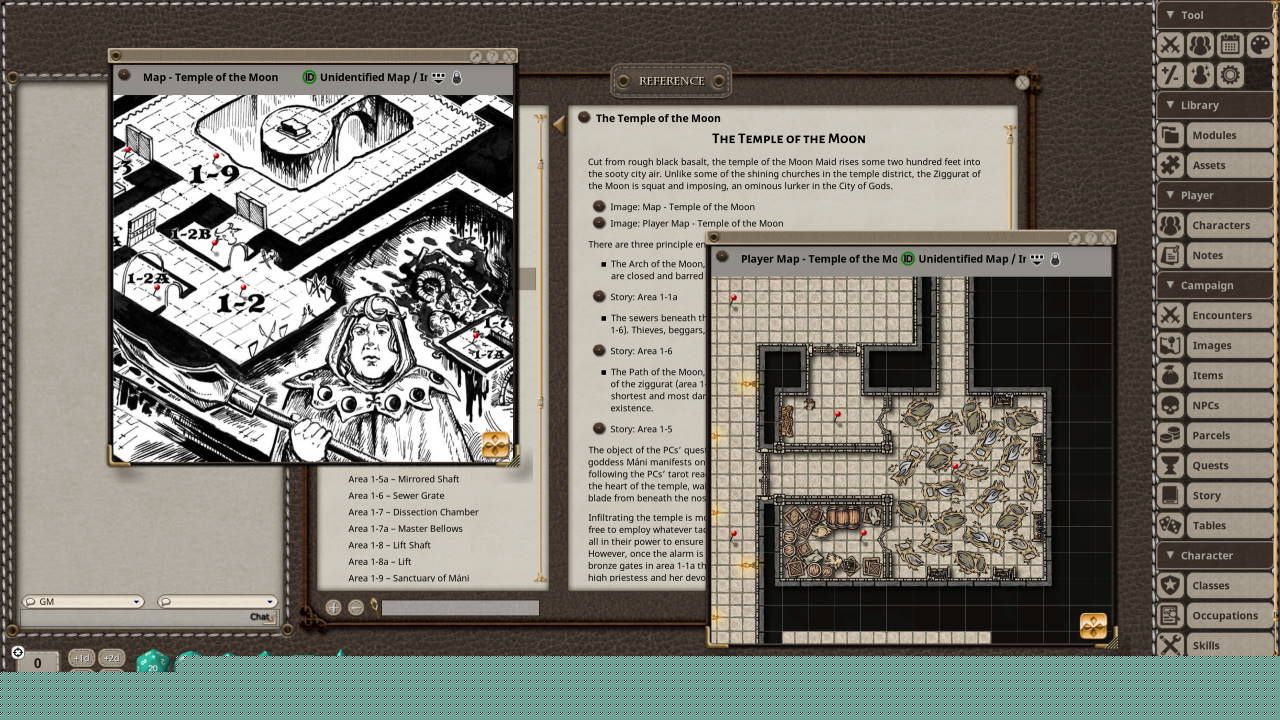Screen dimensions: 1280x720
Task: Click the Story book icon
Action: coord(1170,495)
